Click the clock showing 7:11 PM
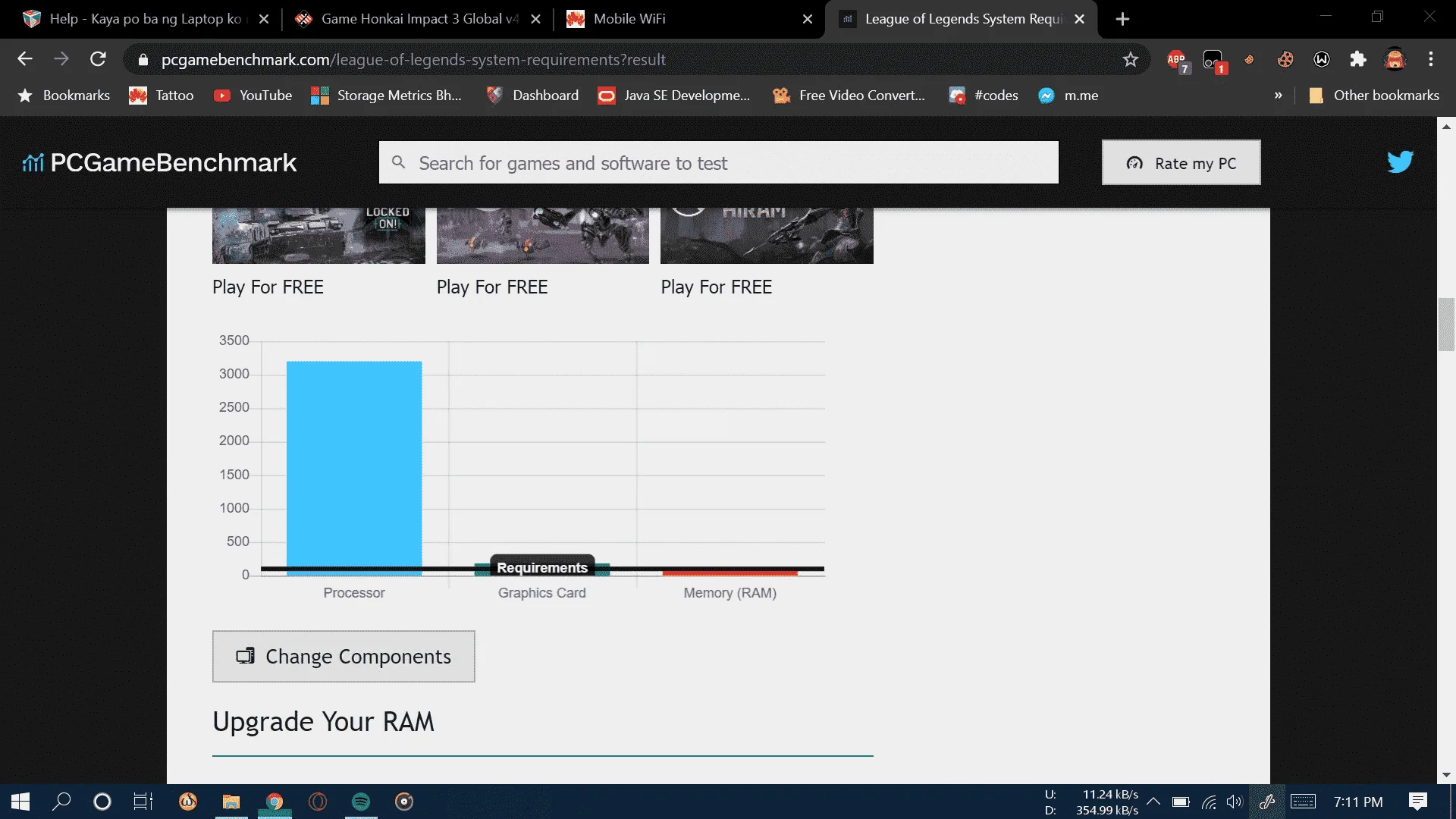Viewport: 1456px width, 819px height. pyautogui.click(x=1358, y=802)
